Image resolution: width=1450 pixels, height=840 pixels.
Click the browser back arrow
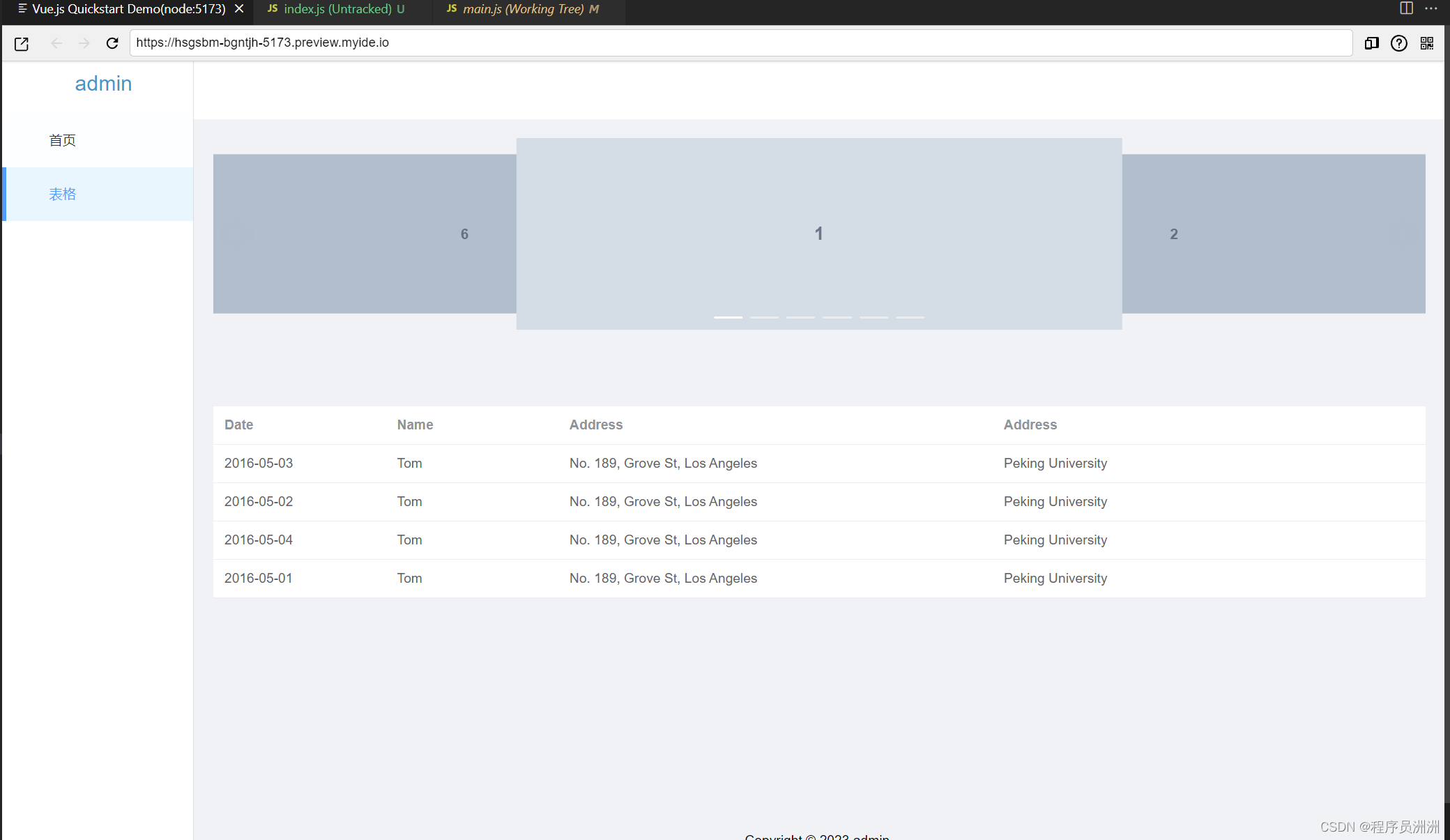point(56,43)
